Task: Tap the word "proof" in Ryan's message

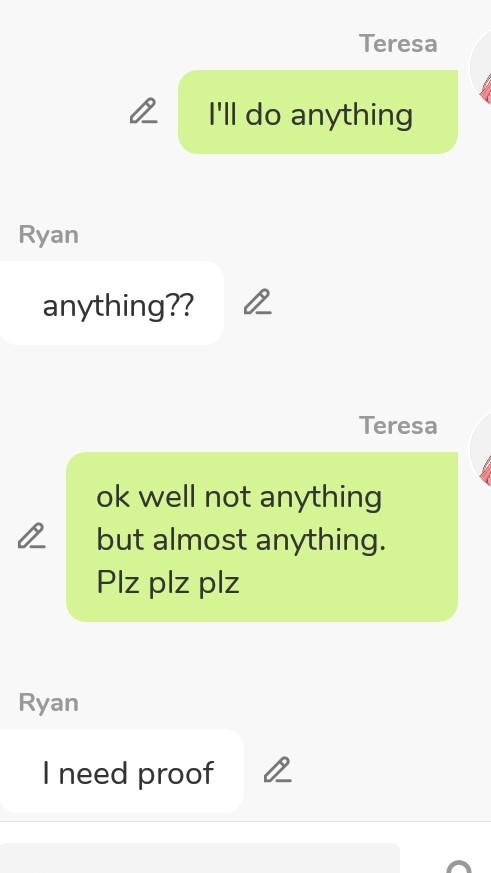Action: (175, 774)
